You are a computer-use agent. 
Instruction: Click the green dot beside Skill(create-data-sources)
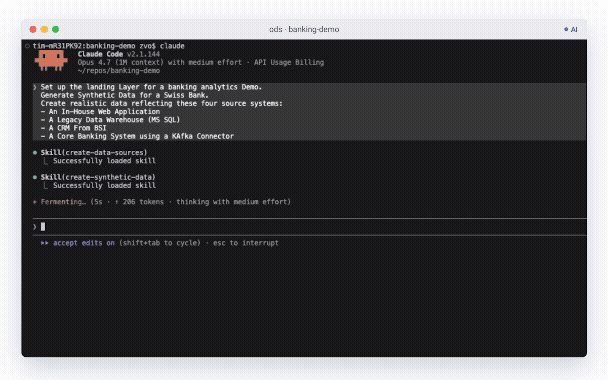click(x=35, y=152)
